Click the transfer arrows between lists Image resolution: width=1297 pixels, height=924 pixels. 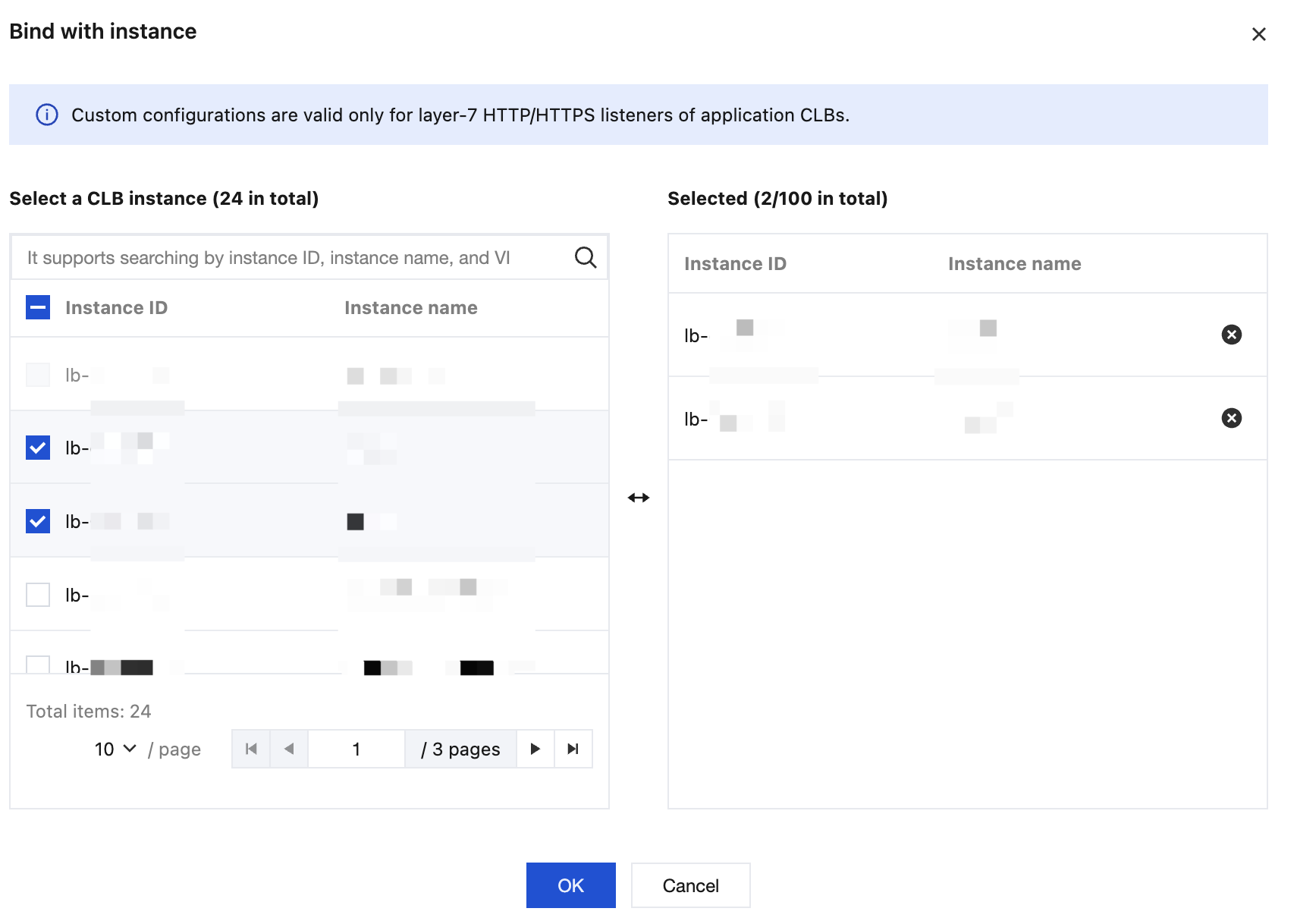pyautogui.click(x=639, y=498)
